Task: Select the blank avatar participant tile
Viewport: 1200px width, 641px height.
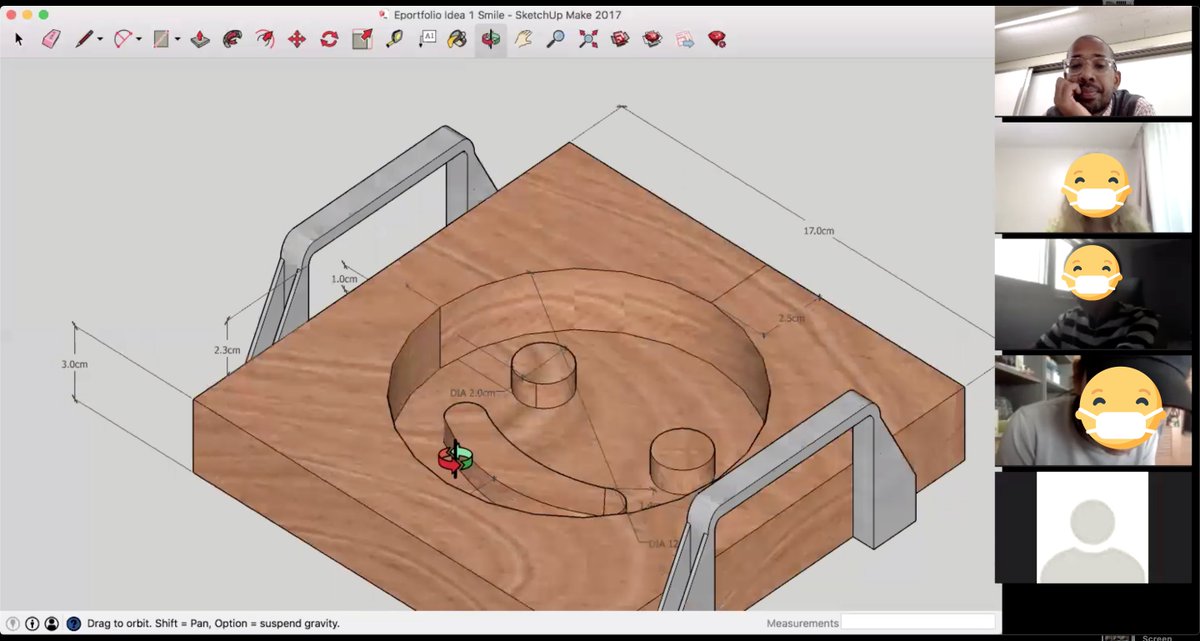Action: pos(1092,527)
